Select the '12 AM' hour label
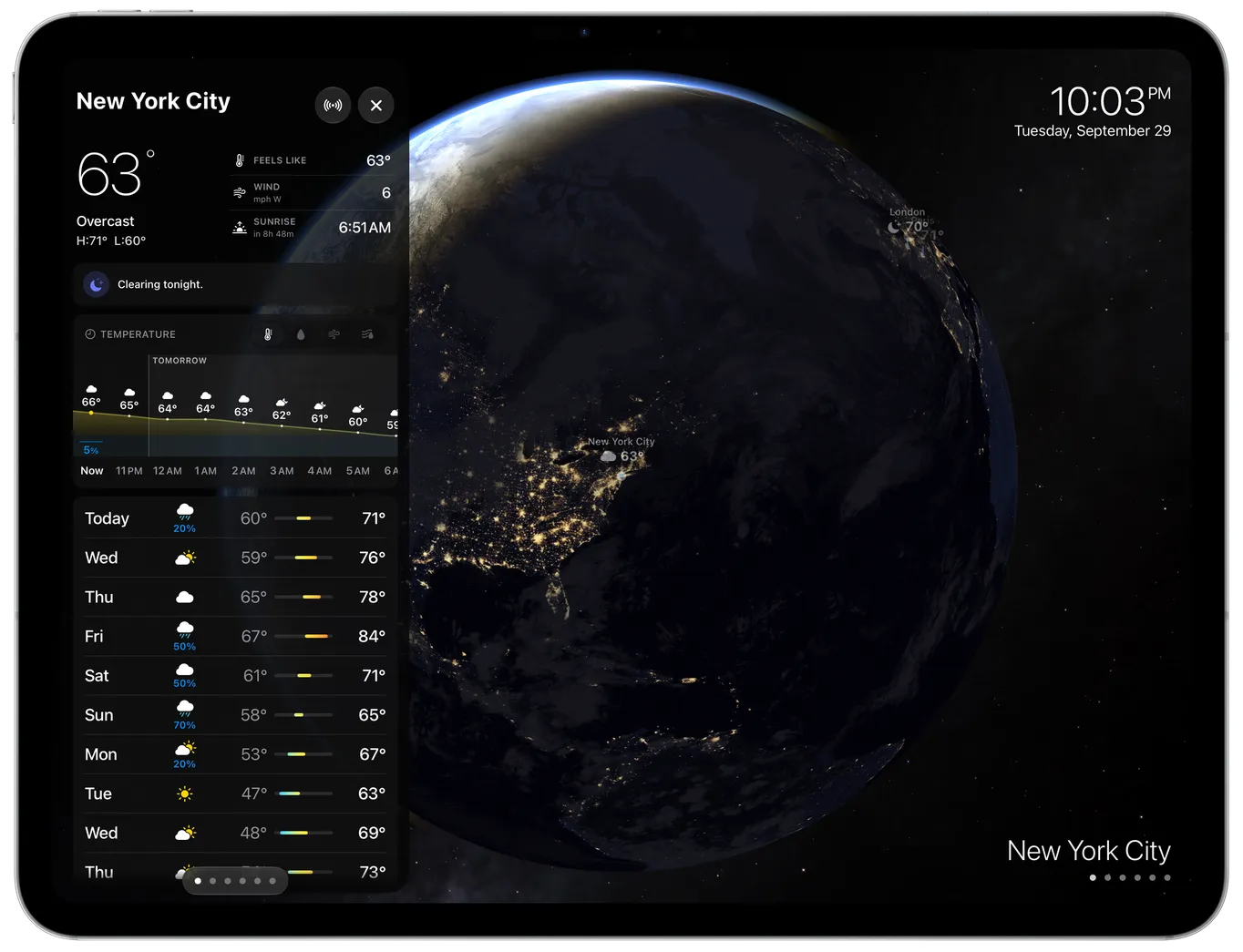The image size is (1243, 952). (x=168, y=471)
